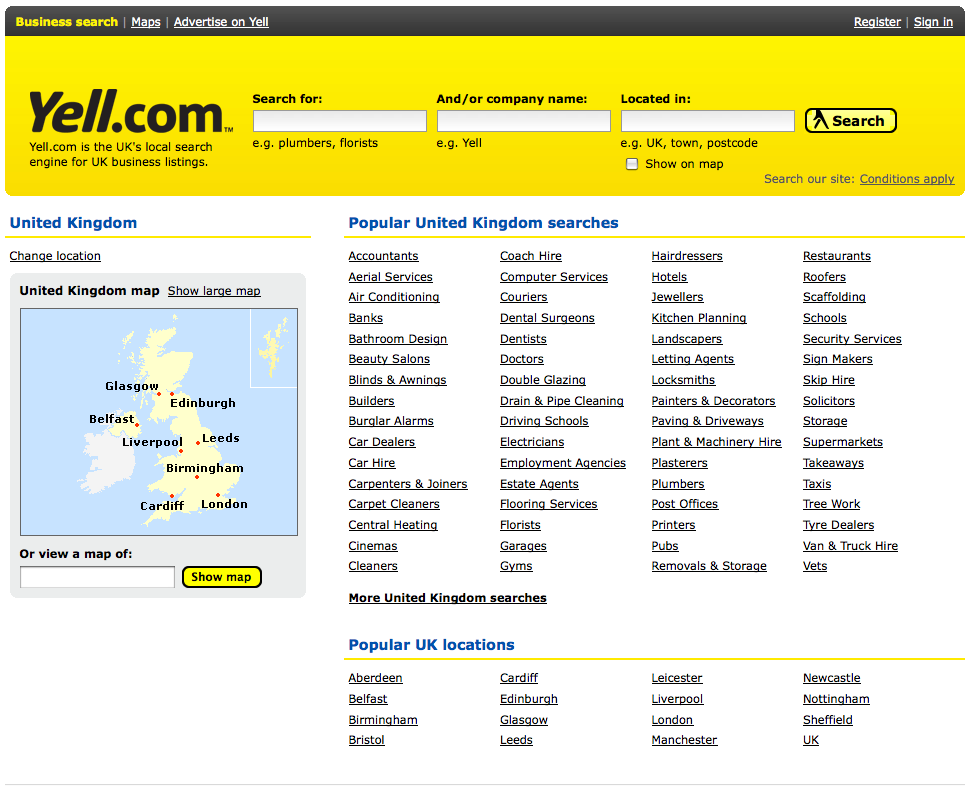This screenshot has height=786, width=968.
Task: Click the view a map of text box
Action: [98, 577]
